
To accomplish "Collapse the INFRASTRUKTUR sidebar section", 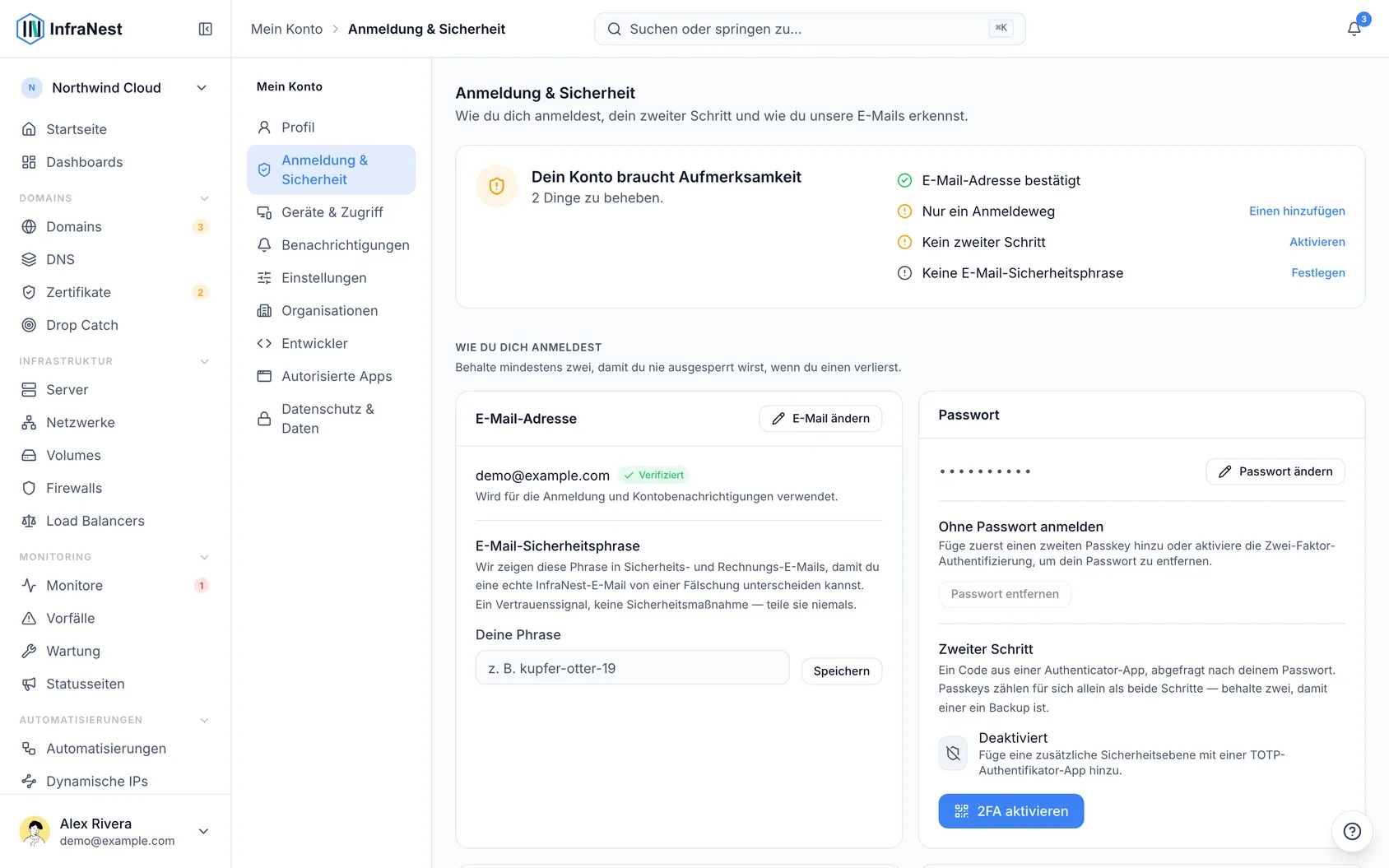I will (205, 361).
